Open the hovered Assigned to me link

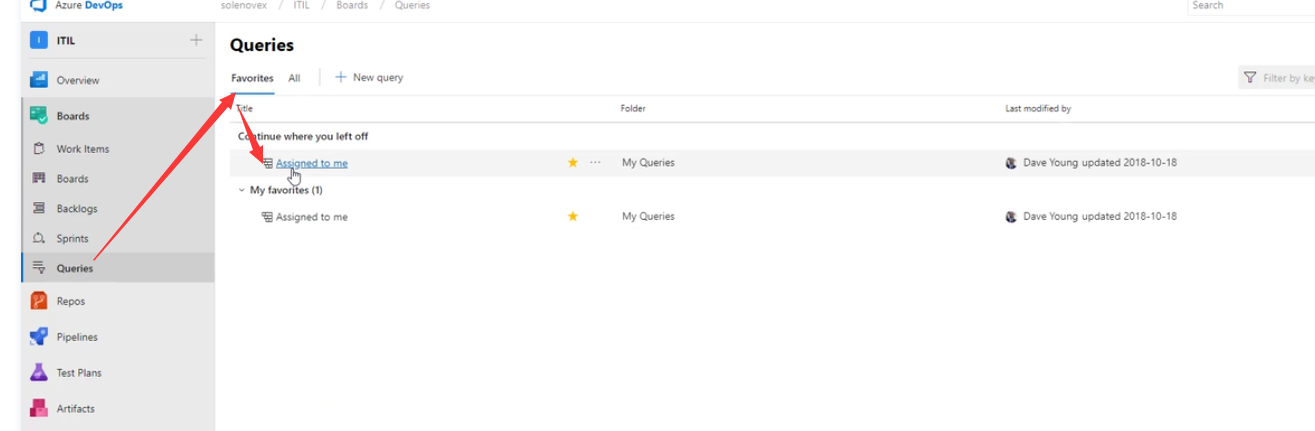pos(312,163)
